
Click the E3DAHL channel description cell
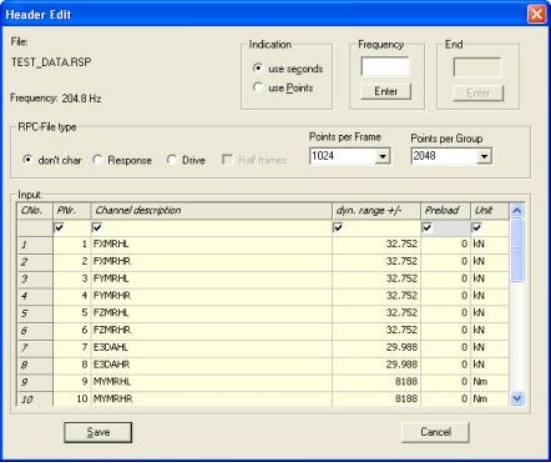pos(212,347)
